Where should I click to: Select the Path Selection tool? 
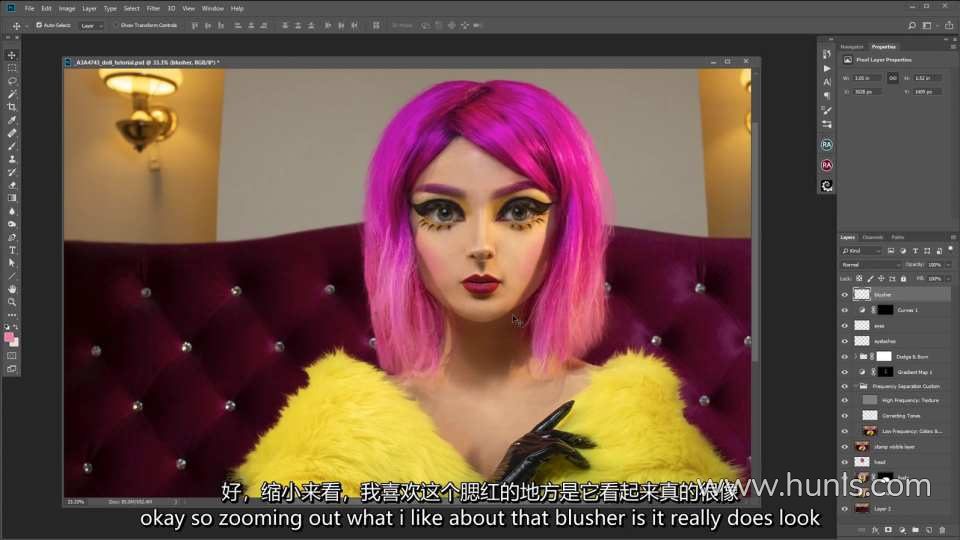[x=12, y=263]
